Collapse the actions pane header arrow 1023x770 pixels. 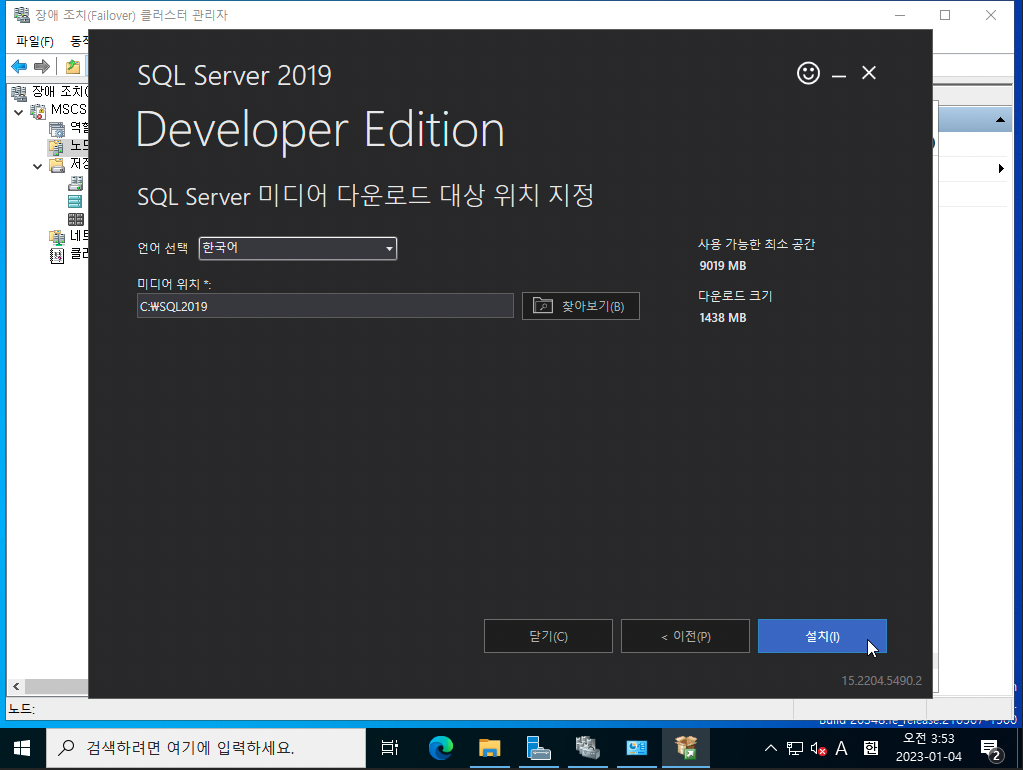tap(1000, 120)
